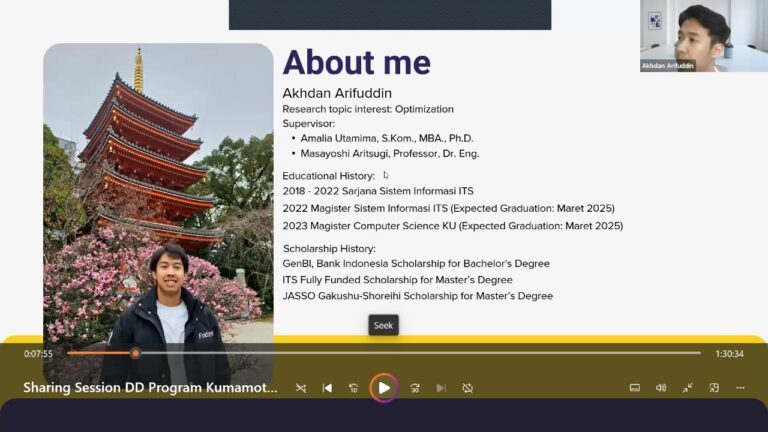768x432 pixels.
Task: Click the volume speaker icon
Action: pos(661,388)
